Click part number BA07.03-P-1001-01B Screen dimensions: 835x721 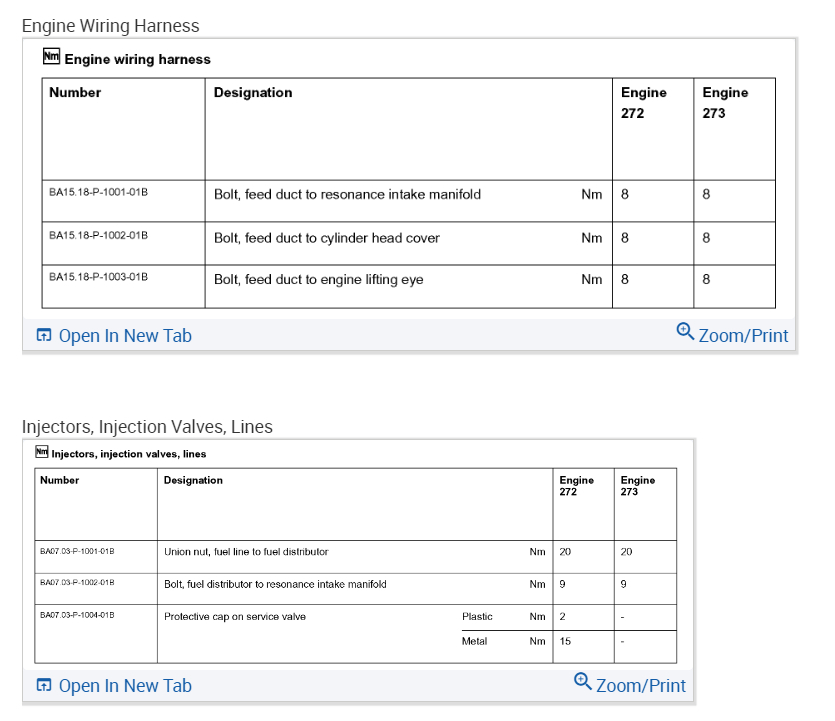click(x=77, y=551)
